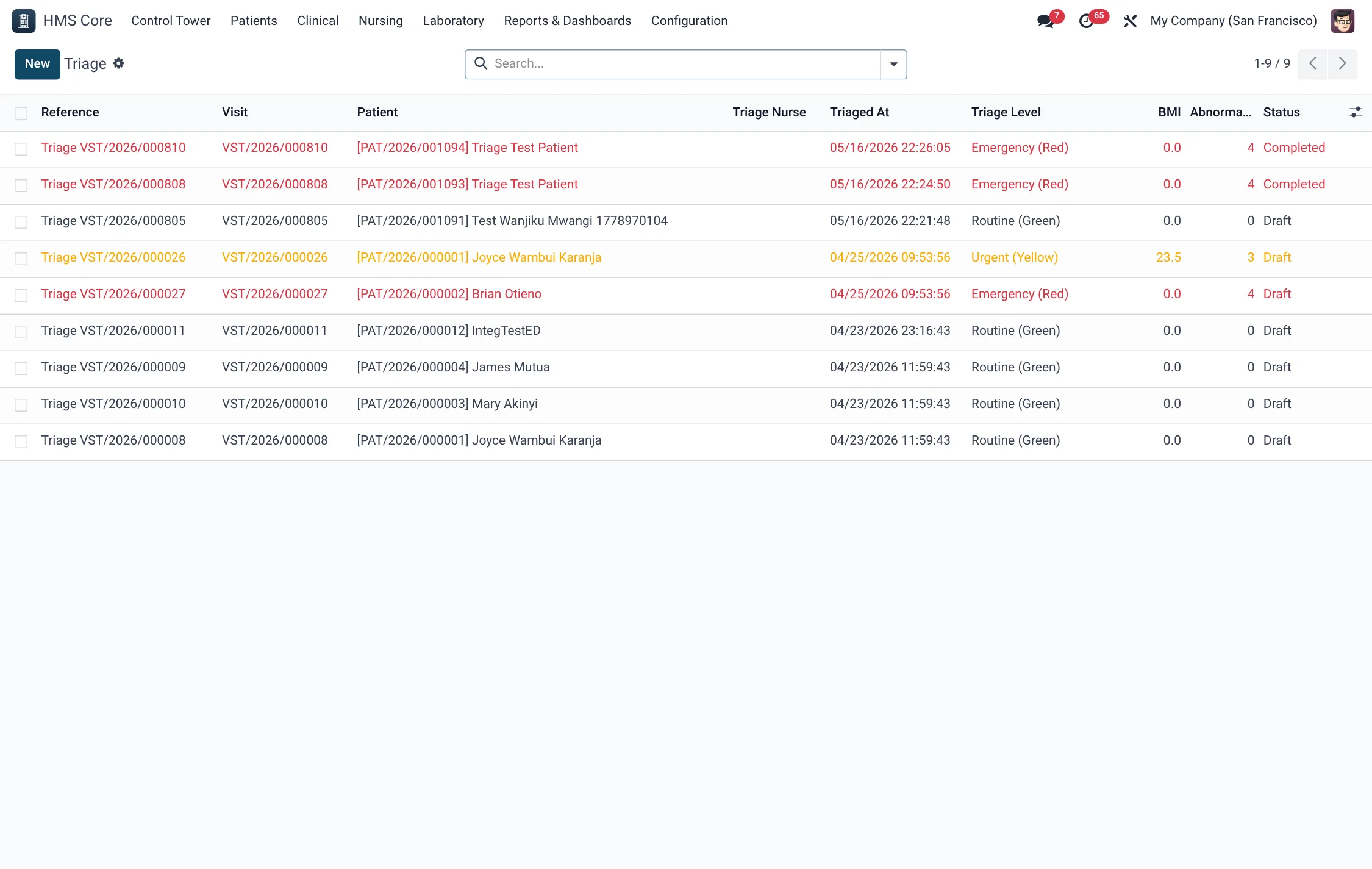Select checkbox for Triage VST/2026/000026
The width and height of the screenshot is (1372, 869).
(21, 259)
